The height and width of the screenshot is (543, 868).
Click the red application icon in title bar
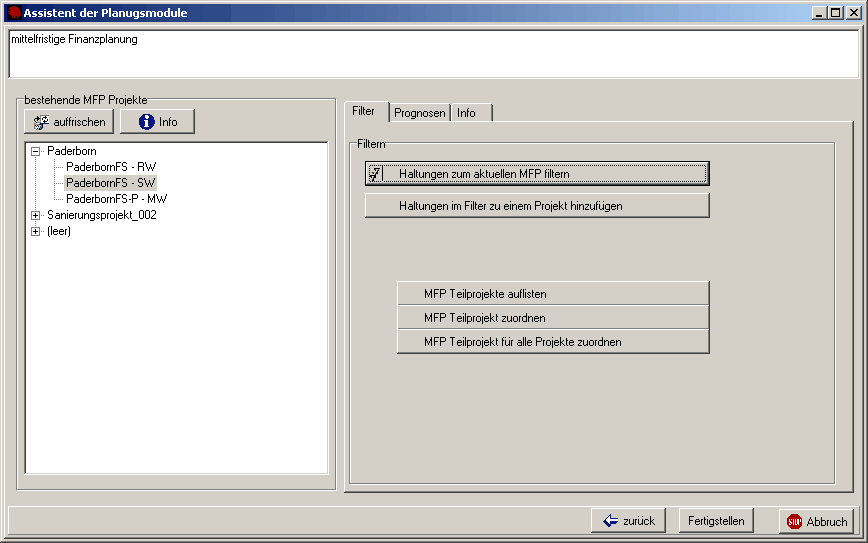click(x=14, y=13)
